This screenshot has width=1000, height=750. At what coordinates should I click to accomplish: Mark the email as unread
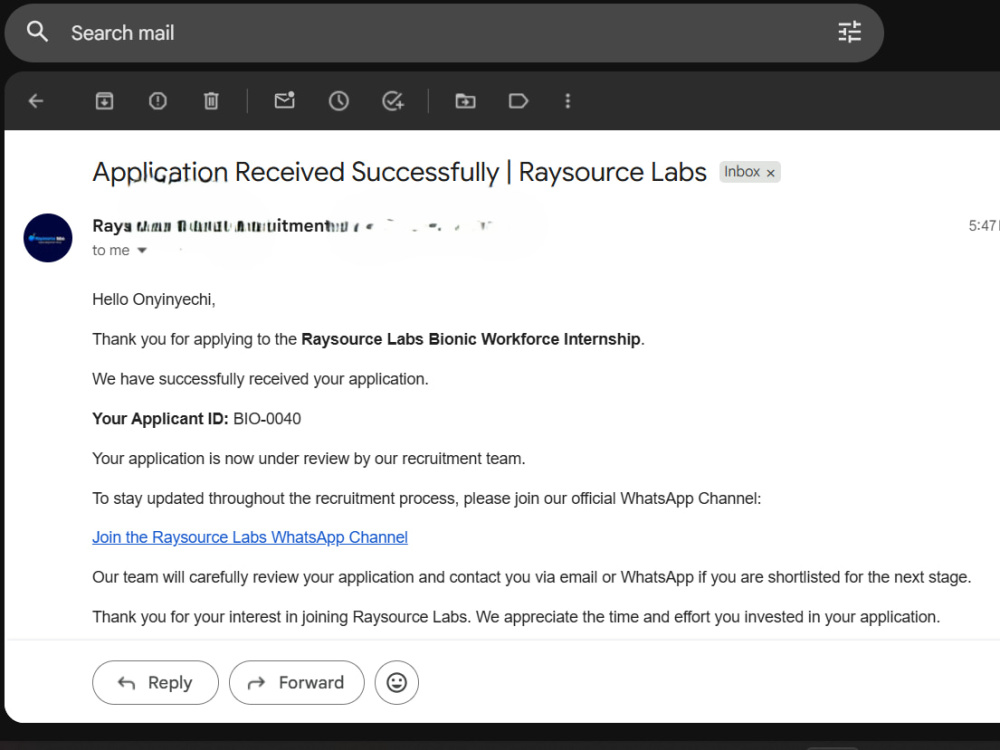[x=284, y=100]
